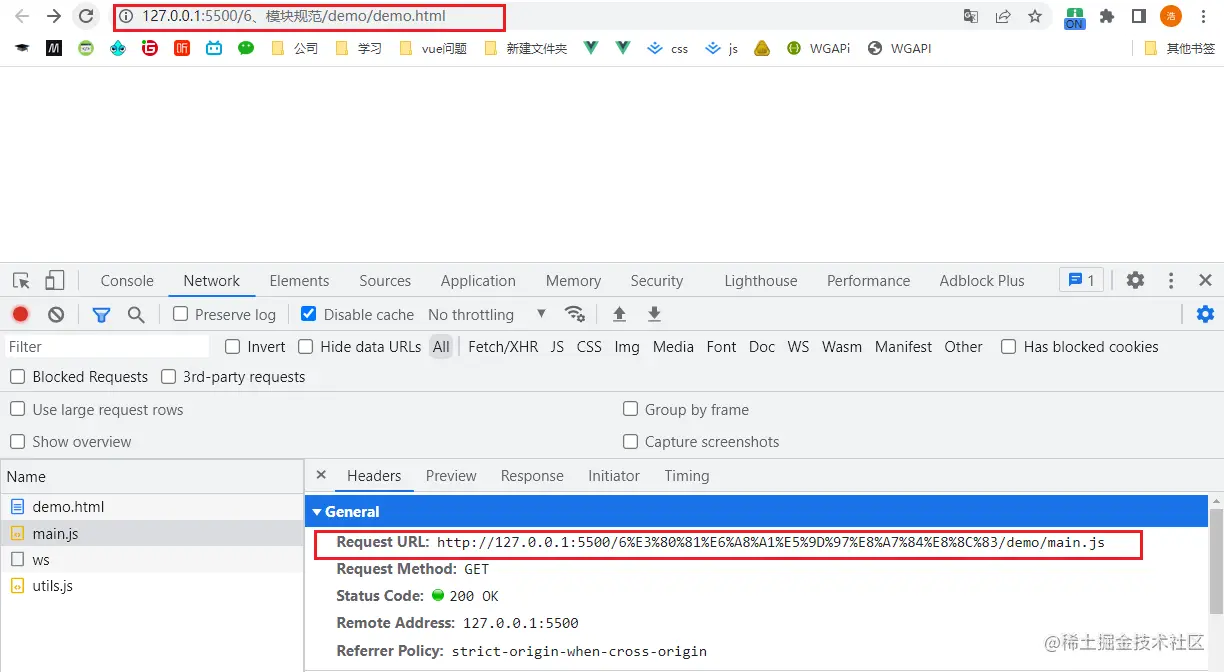Enable the Capture screenshots checkbox
The width and height of the screenshot is (1224, 672).
tap(630, 441)
